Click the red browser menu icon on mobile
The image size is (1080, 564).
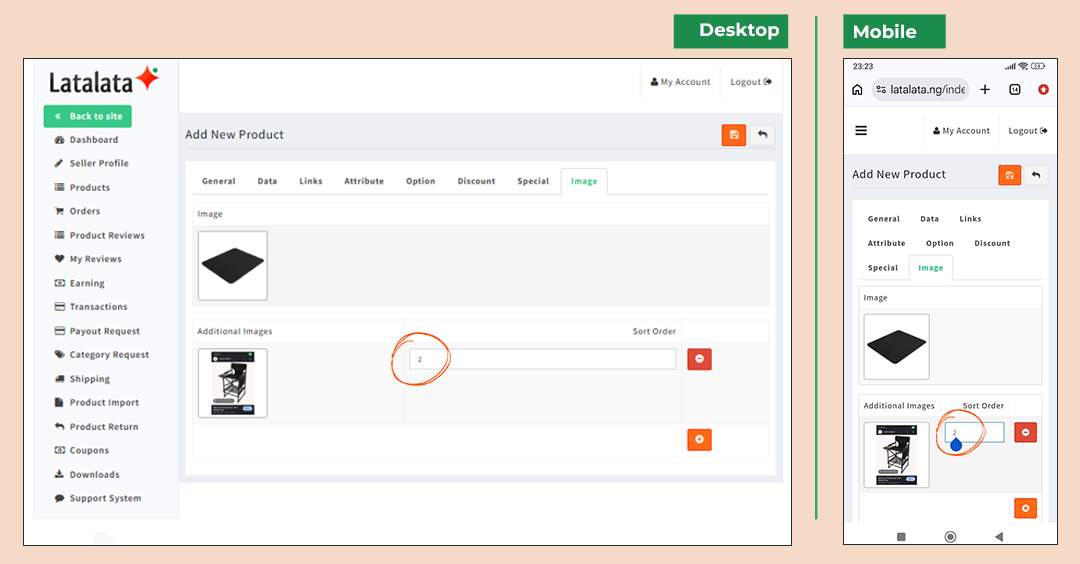pos(1043,90)
